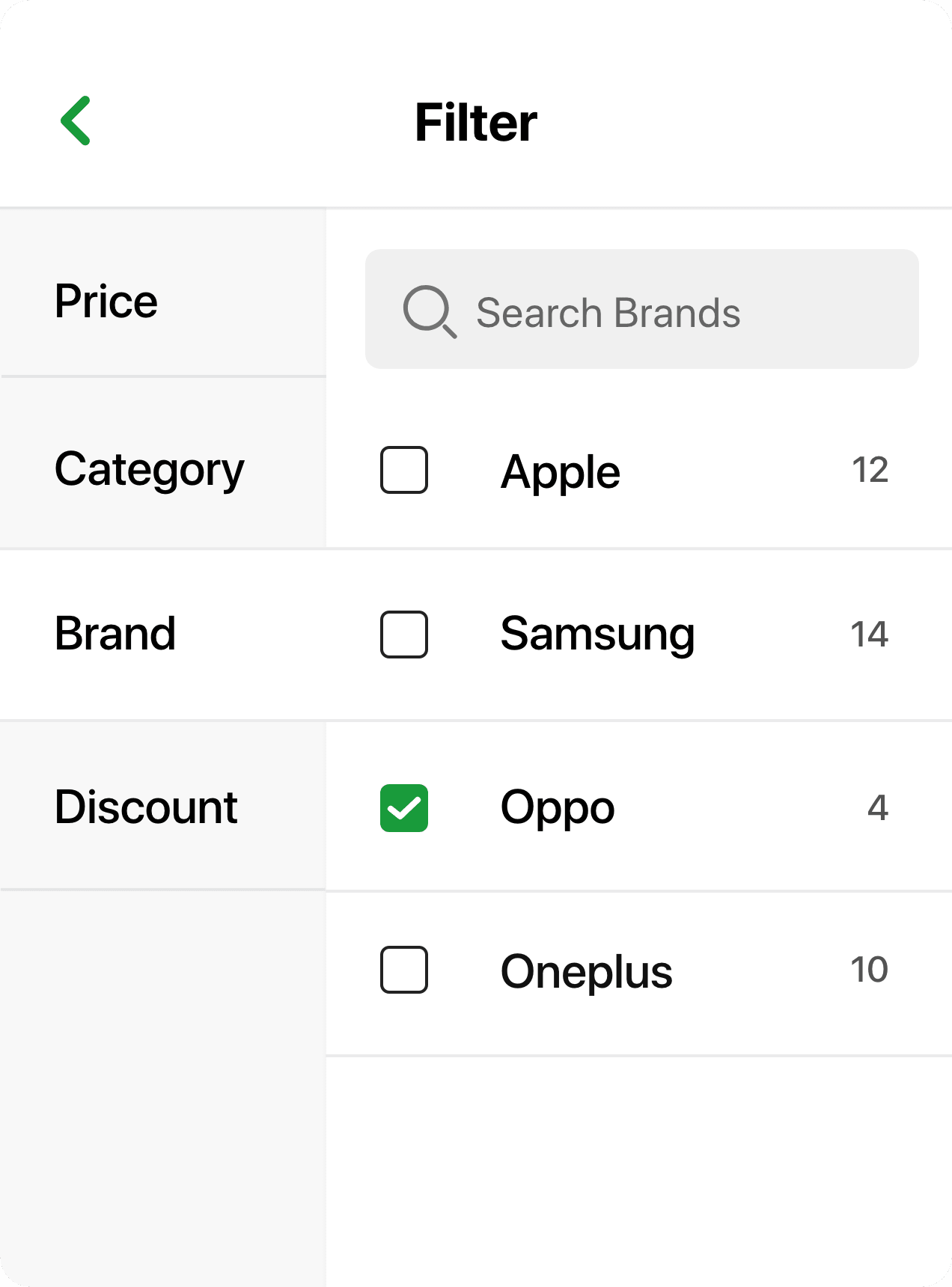Click the Samsung item count 14

(x=869, y=635)
